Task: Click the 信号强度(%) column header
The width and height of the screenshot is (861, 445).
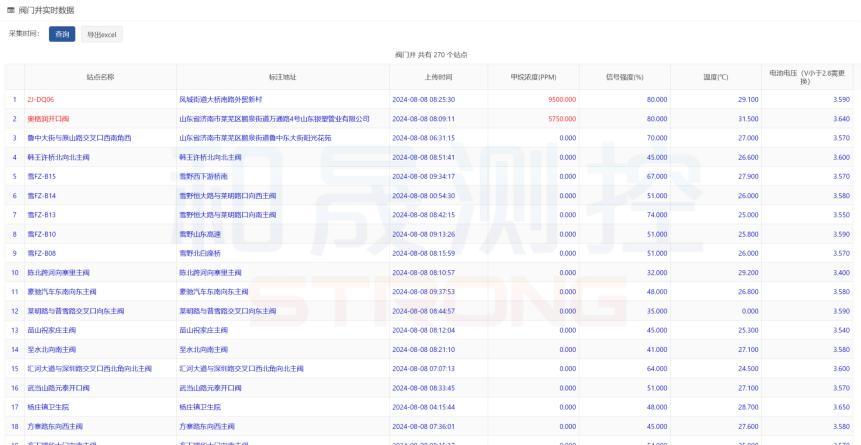Action: (625, 77)
